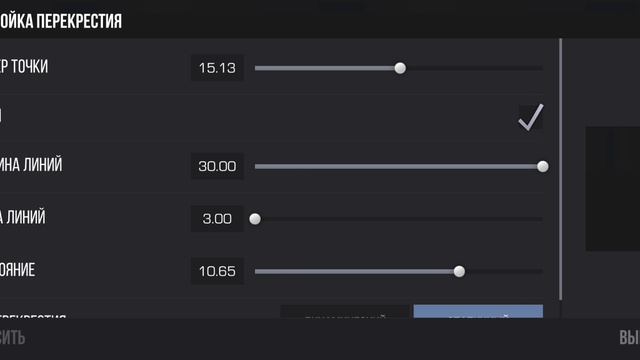
Task: Click the reset button ending in 'СИТЬ'
Action: click(x=12, y=338)
